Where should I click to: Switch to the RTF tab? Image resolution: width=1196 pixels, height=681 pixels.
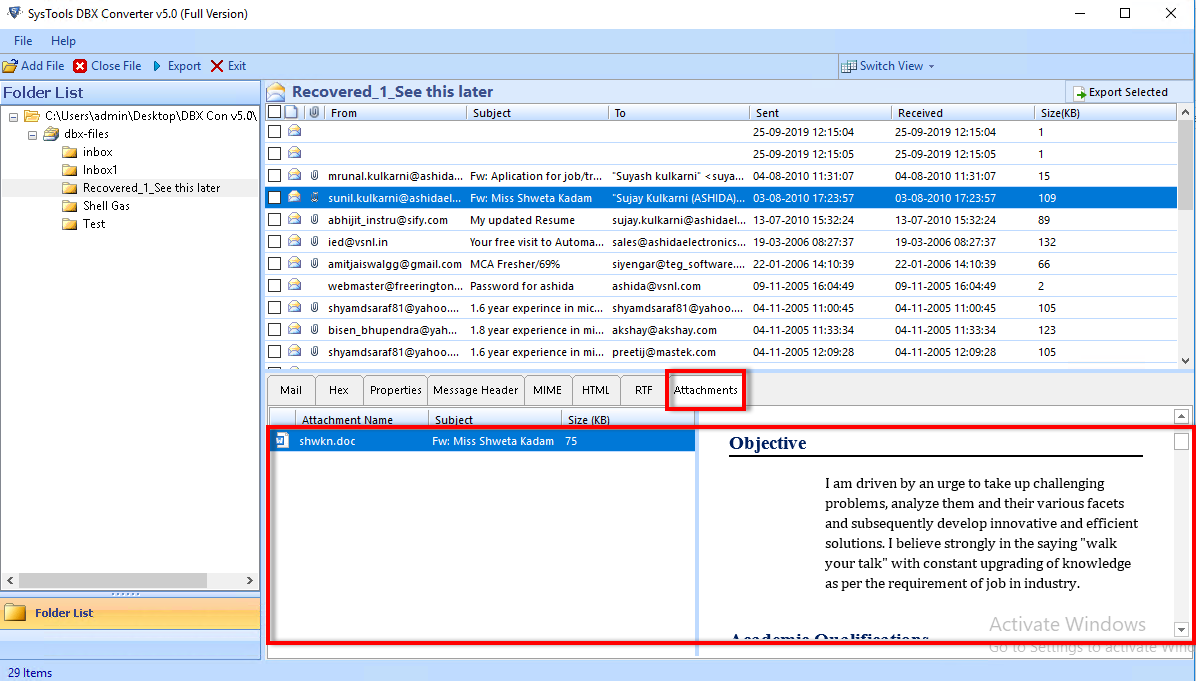click(644, 390)
